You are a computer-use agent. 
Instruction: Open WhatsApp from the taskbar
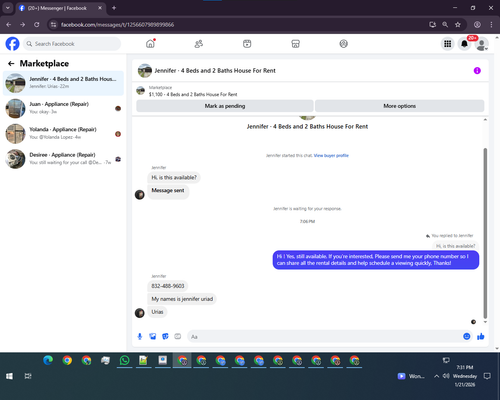(125, 361)
